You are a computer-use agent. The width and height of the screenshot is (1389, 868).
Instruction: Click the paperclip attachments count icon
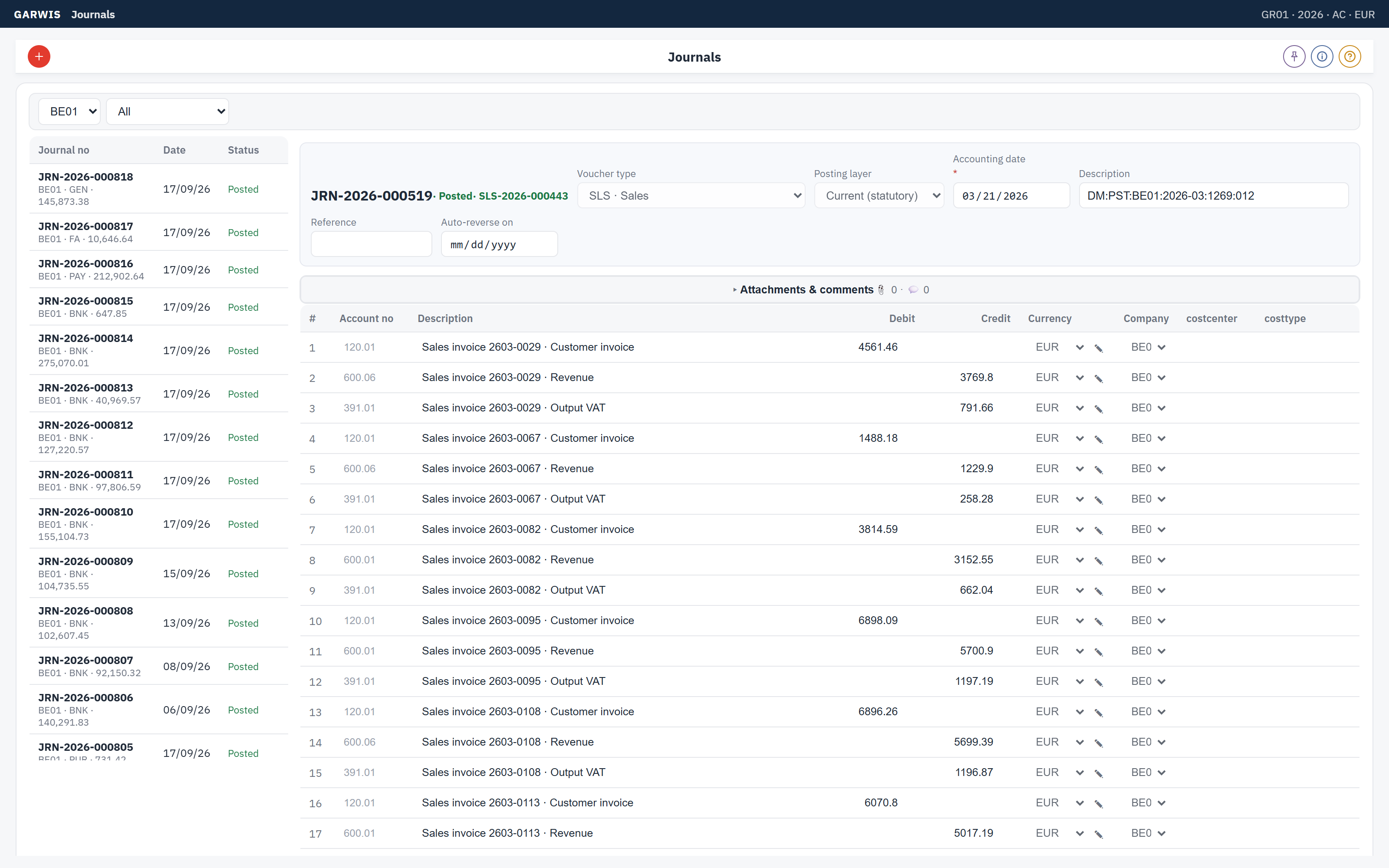881,290
